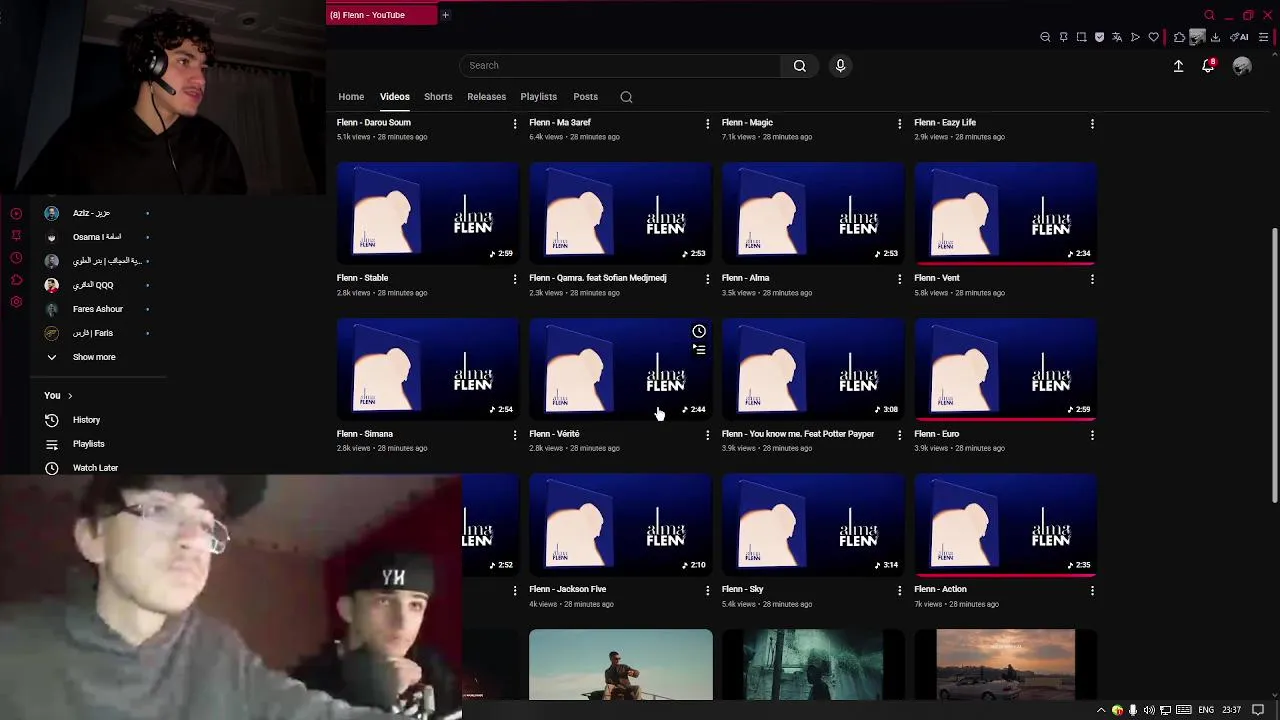Screen dimensions: 1280x720
Task: Click the browser sidebar player icon
Action: pyautogui.click(x=16, y=213)
